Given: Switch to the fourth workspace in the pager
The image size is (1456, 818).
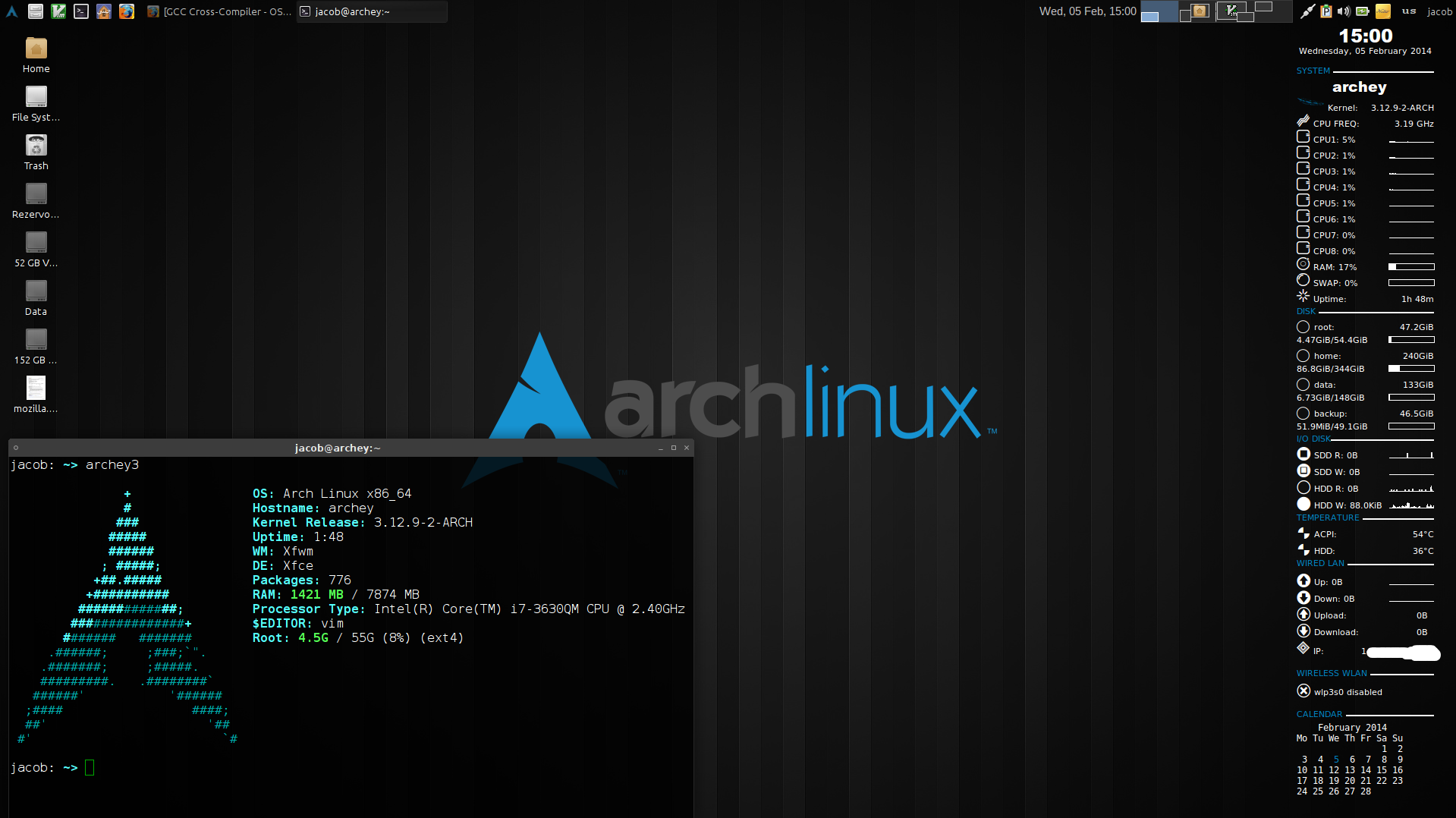Looking at the screenshot, I should coord(1273,11).
